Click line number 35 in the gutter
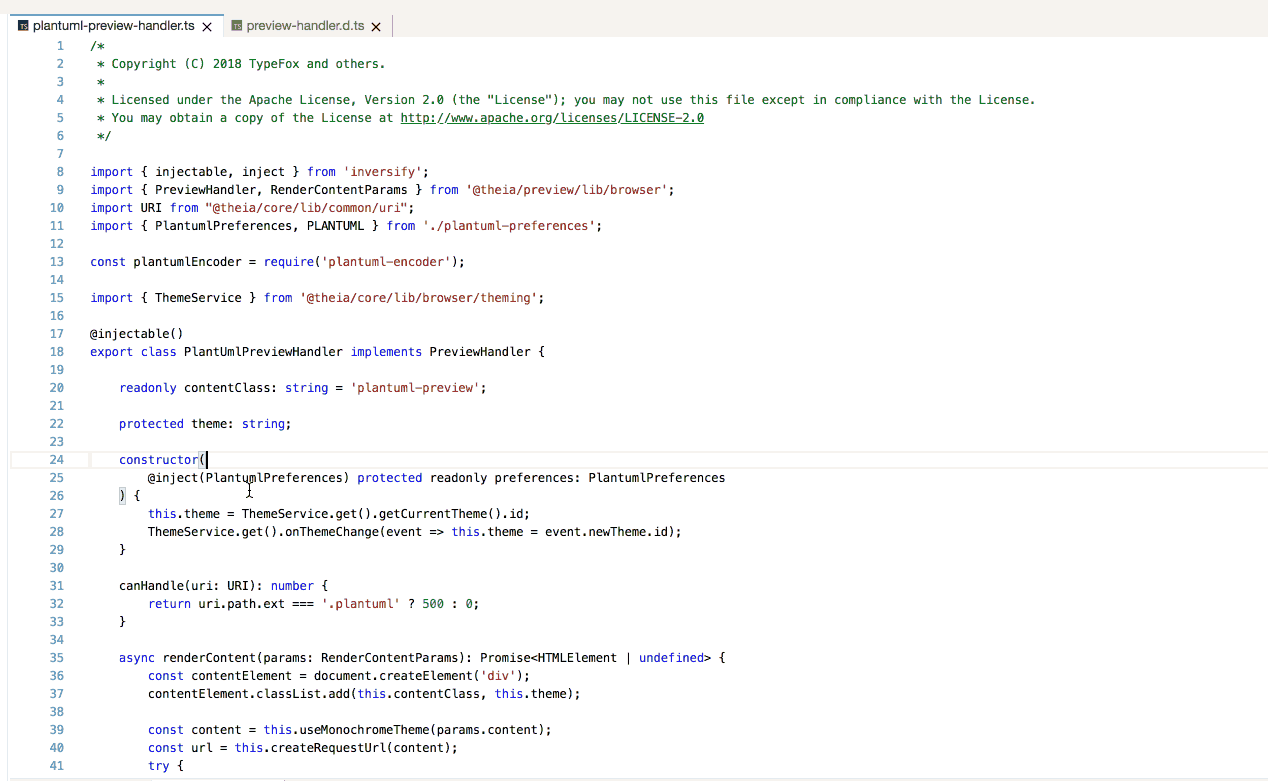 [x=56, y=658]
